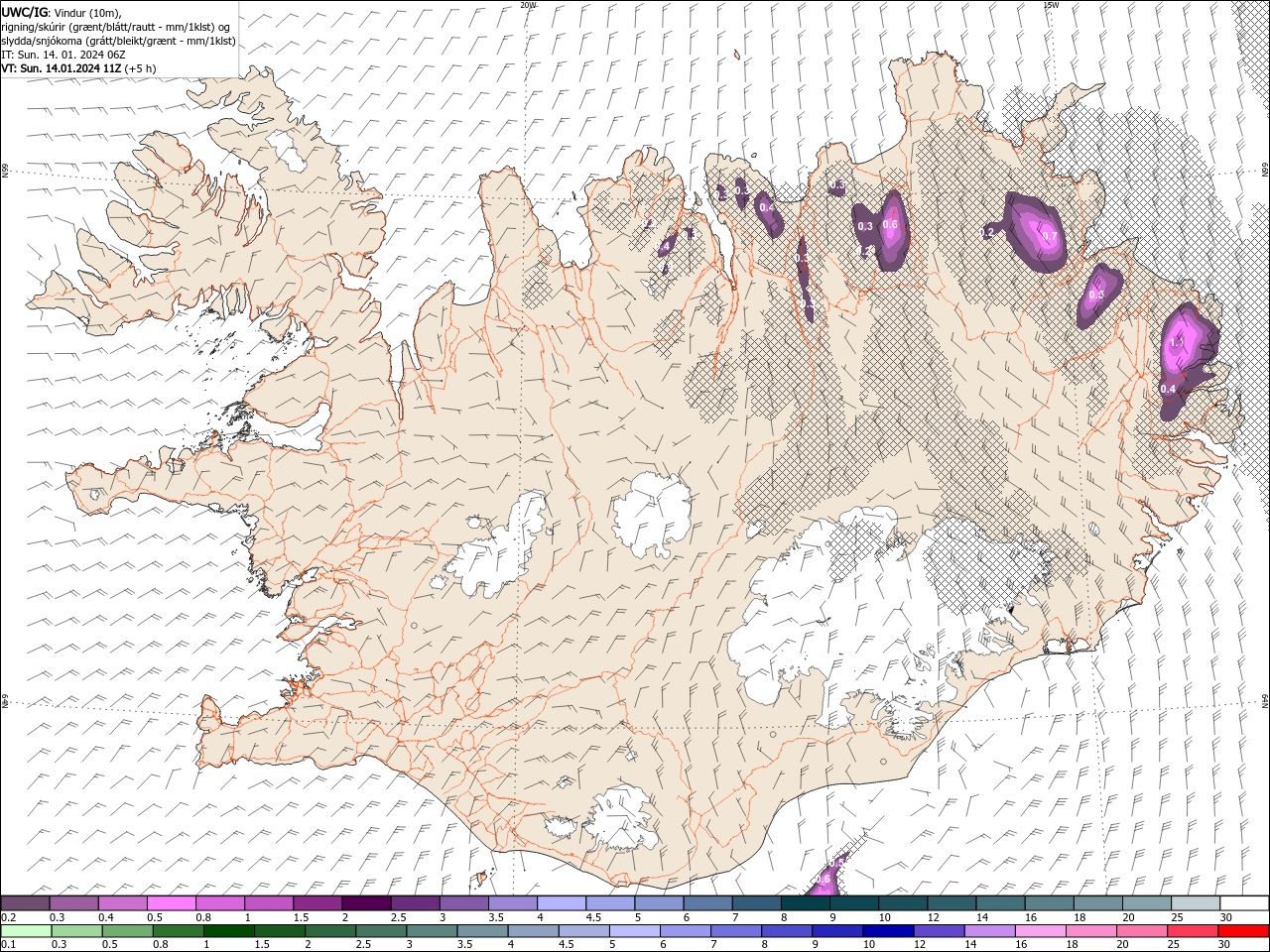
Task: Select the '15W' longitude label
Action: point(1050,4)
